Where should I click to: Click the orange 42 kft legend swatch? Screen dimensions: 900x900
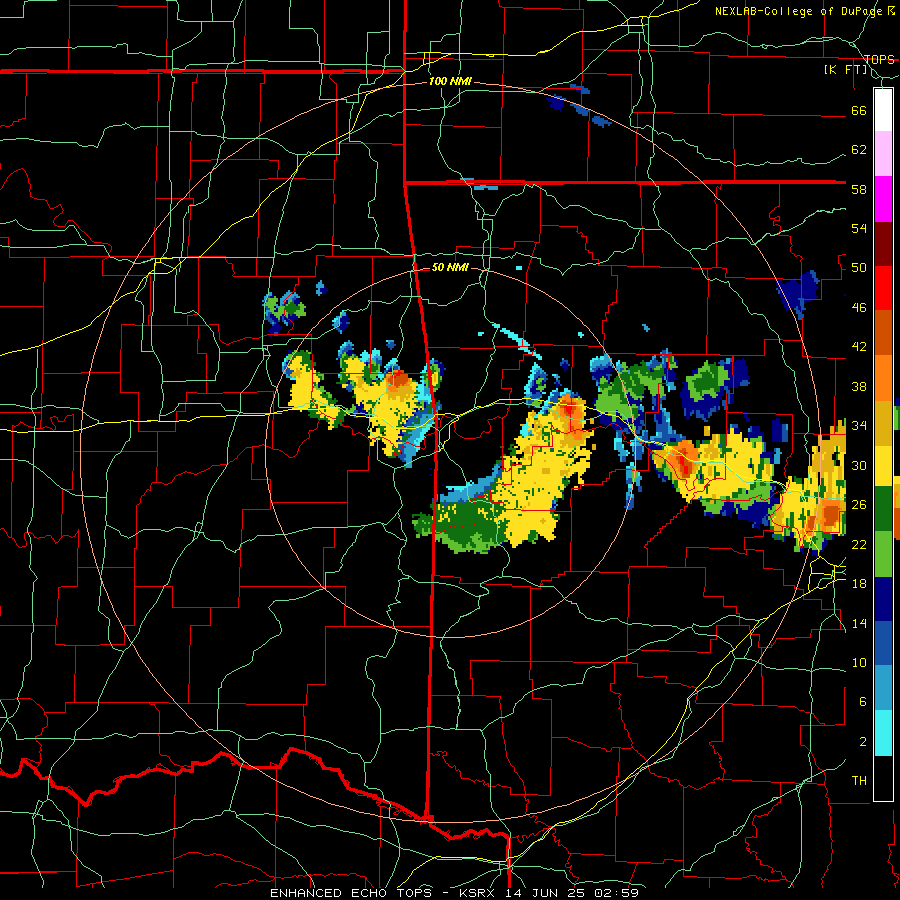[883, 378]
